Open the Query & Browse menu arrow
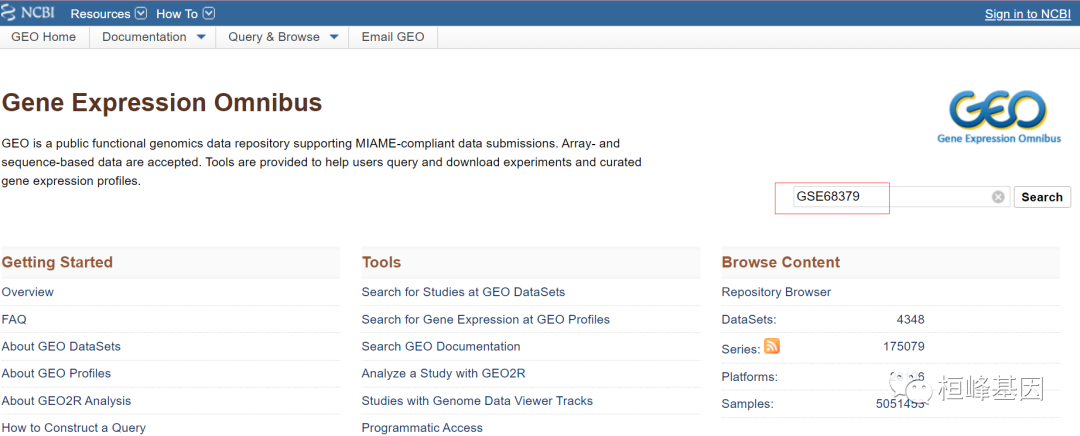Image resolution: width=1080 pixels, height=436 pixels. click(x=334, y=37)
